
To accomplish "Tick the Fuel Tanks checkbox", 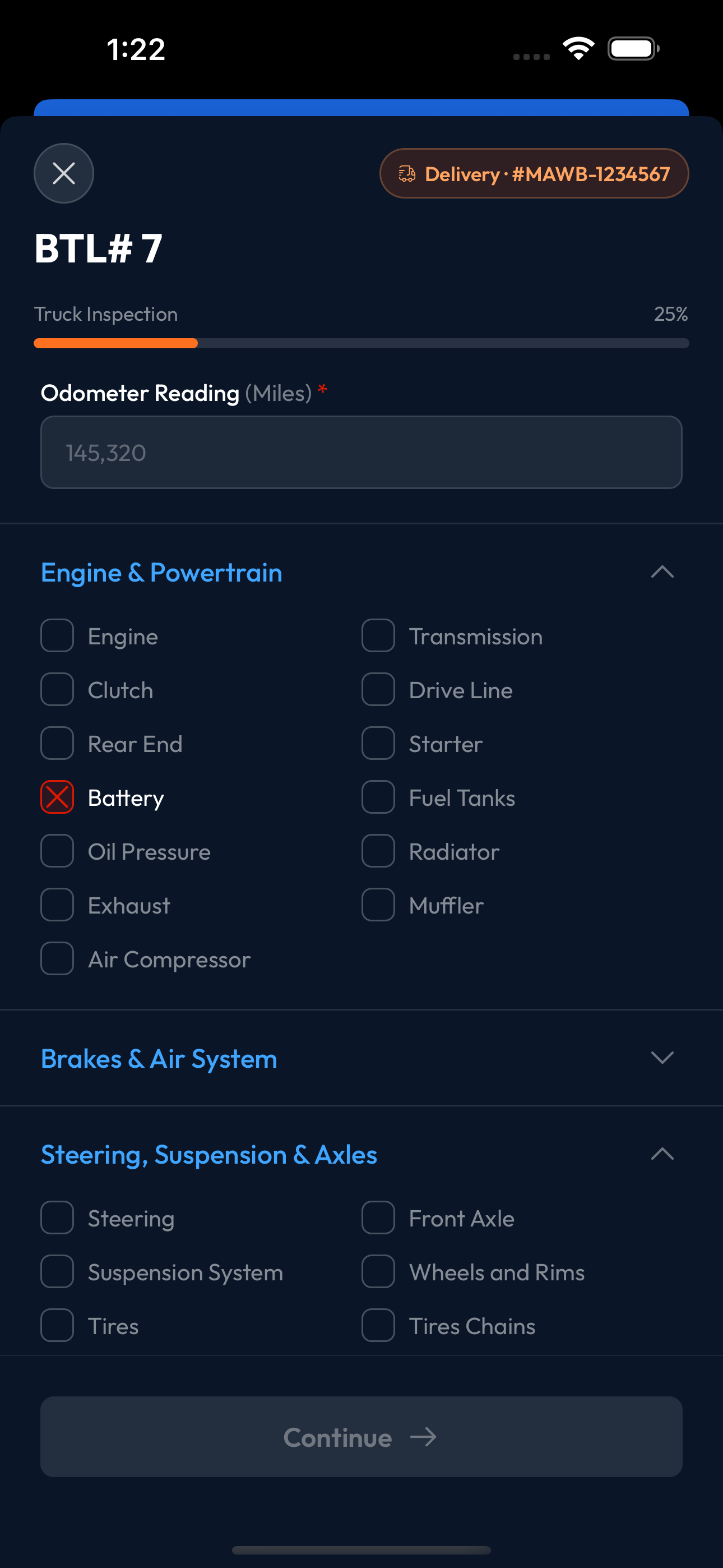I will 378,797.
